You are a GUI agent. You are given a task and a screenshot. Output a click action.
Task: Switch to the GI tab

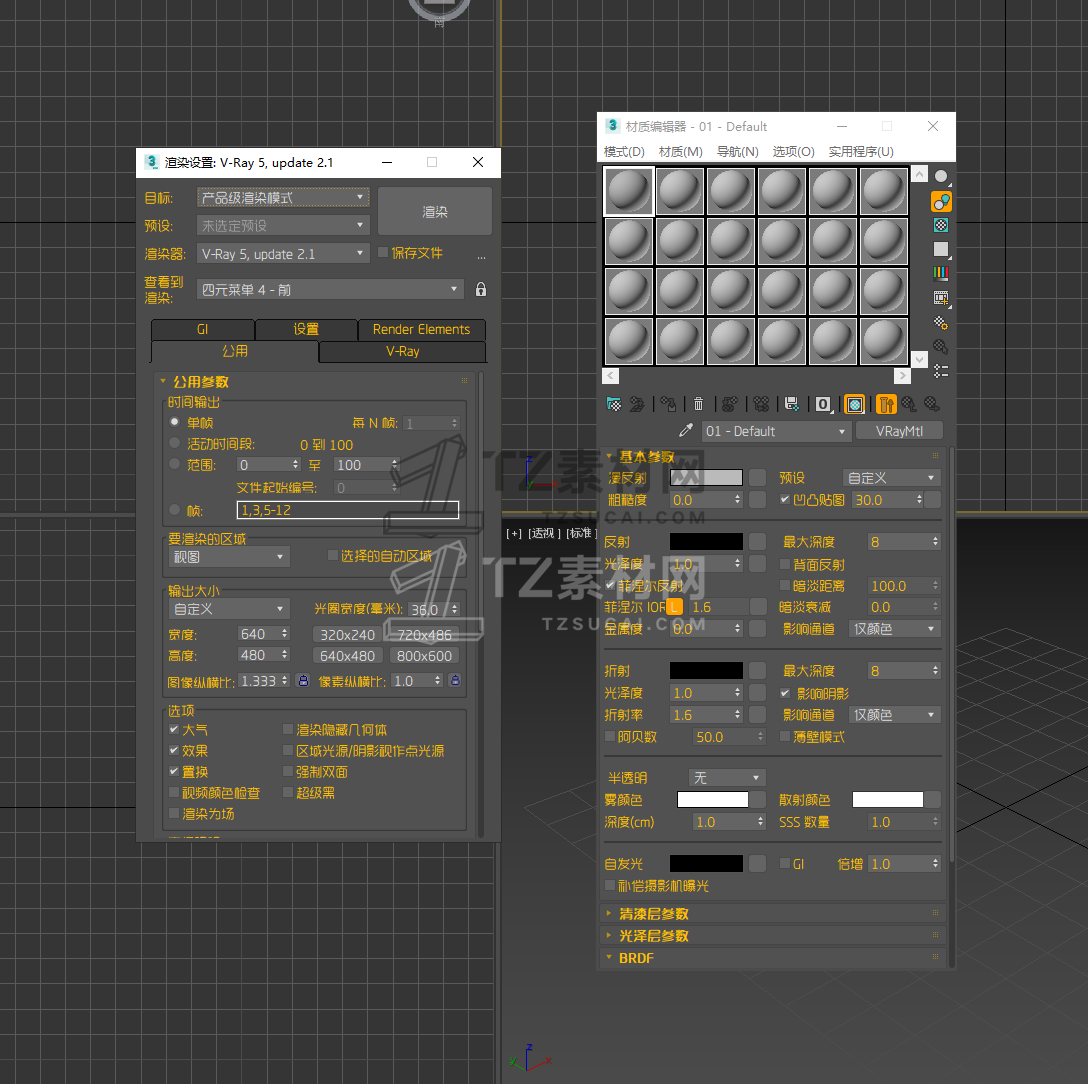203,330
